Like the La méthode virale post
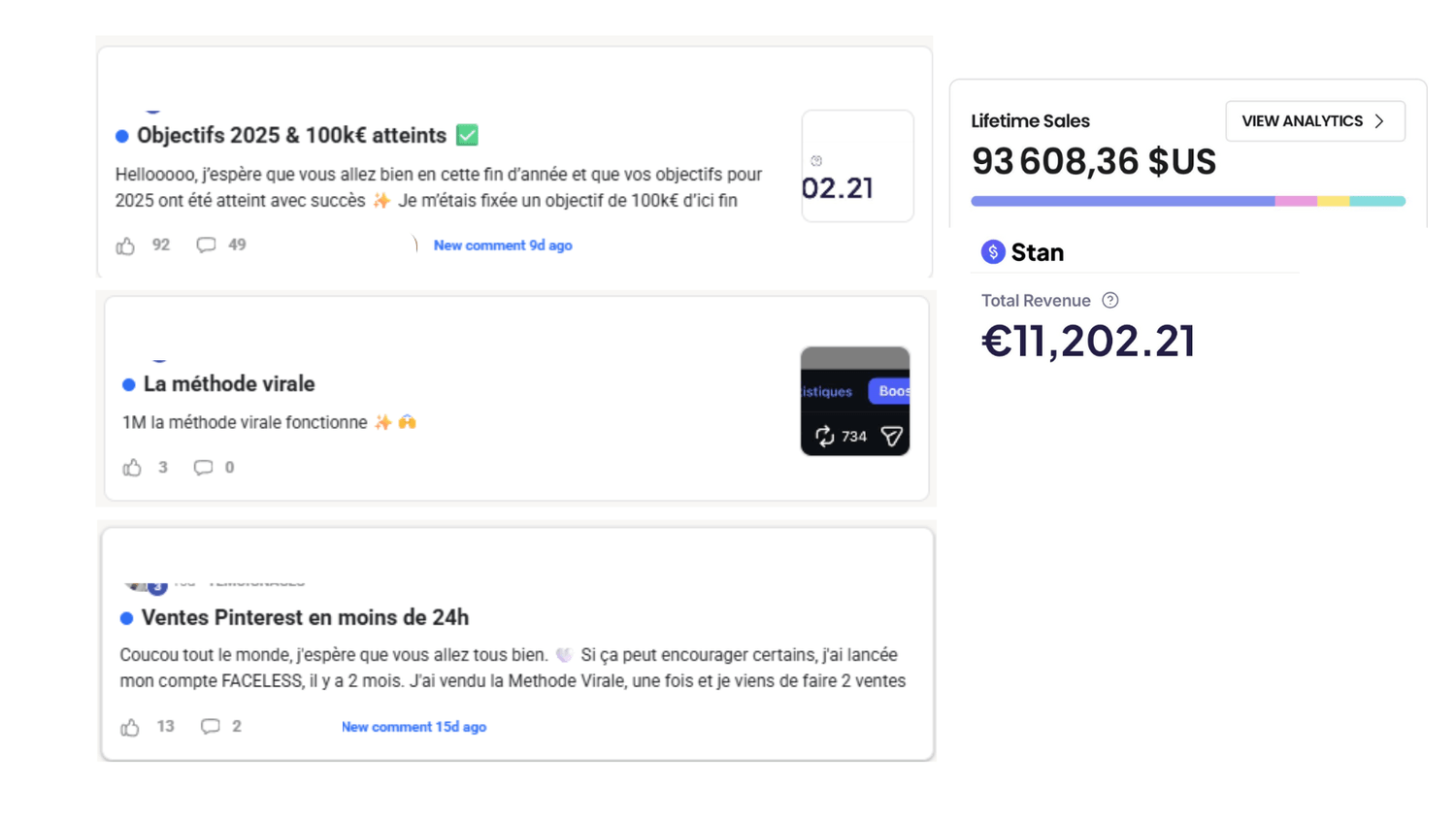The height and width of the screenshot is (820, 1456). (133, 468)
